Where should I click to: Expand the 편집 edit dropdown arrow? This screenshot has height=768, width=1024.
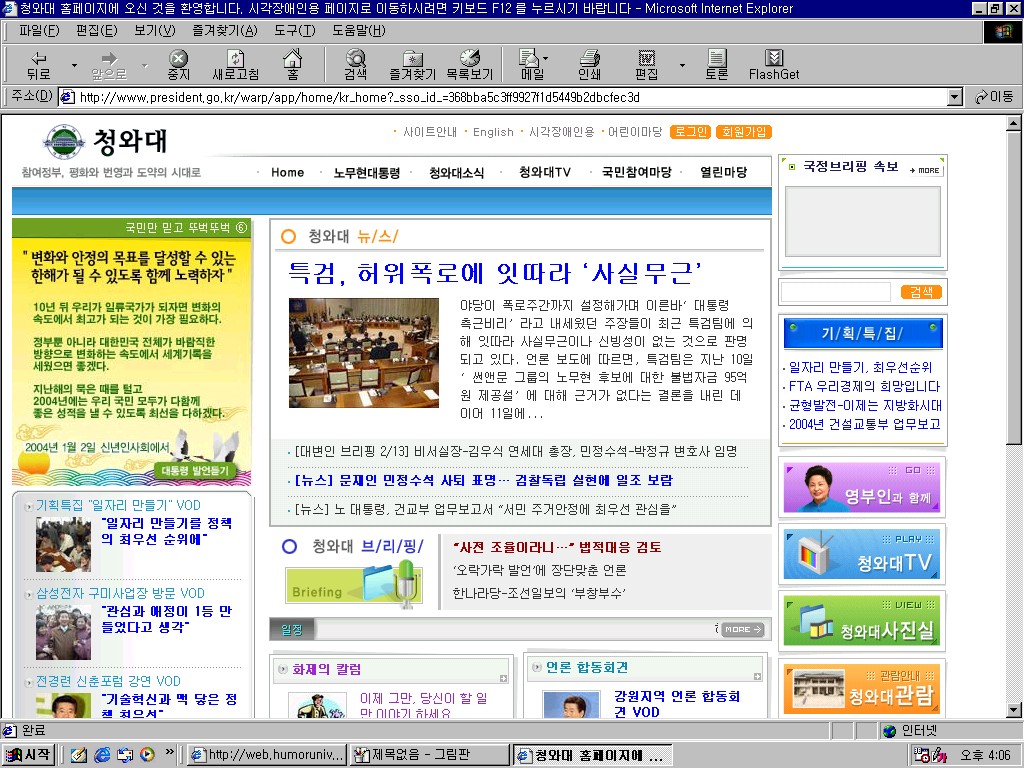point(682,65)
